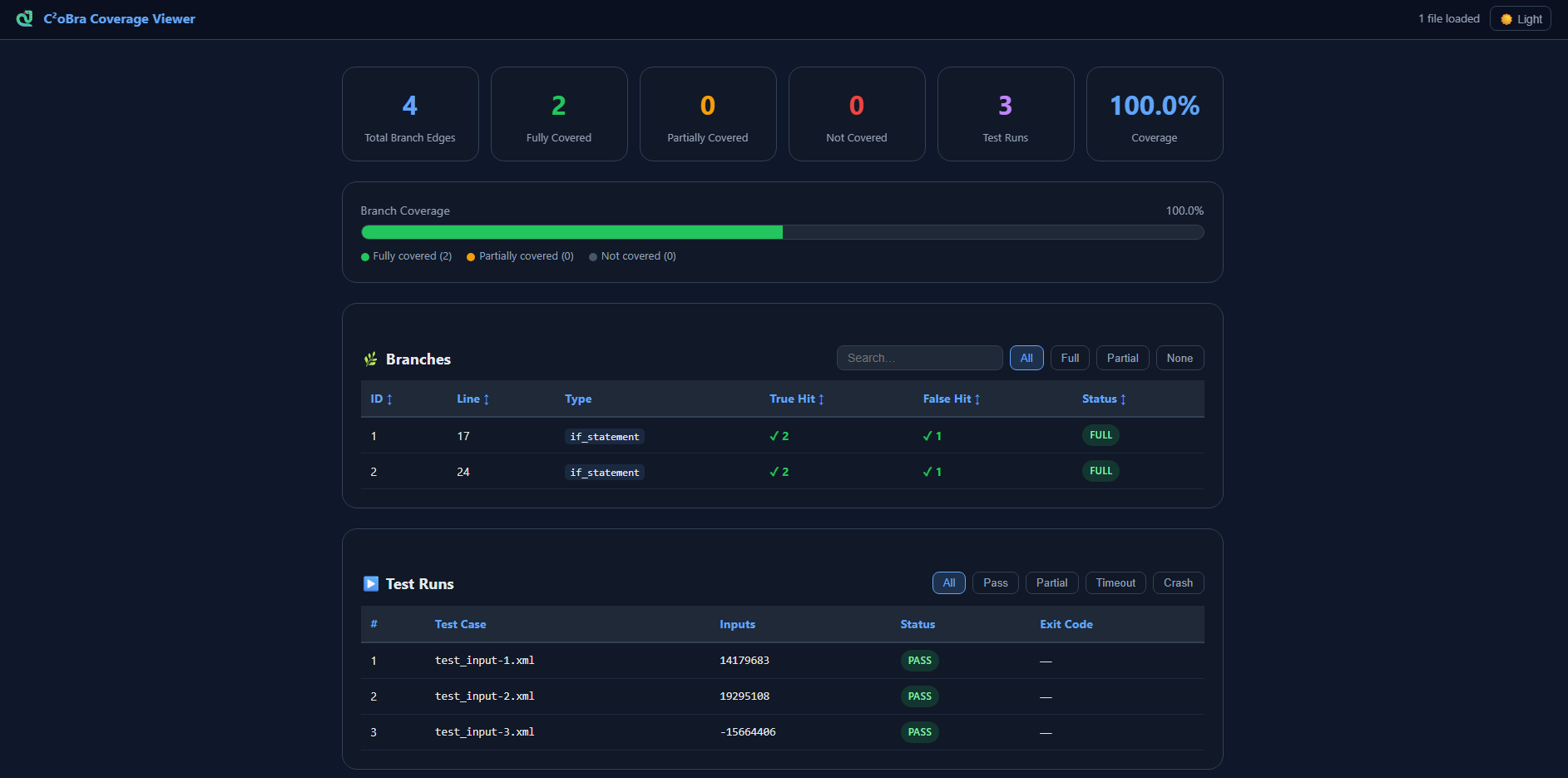
Task: Click the True Hit sort arrows
Action: point(820,399)
